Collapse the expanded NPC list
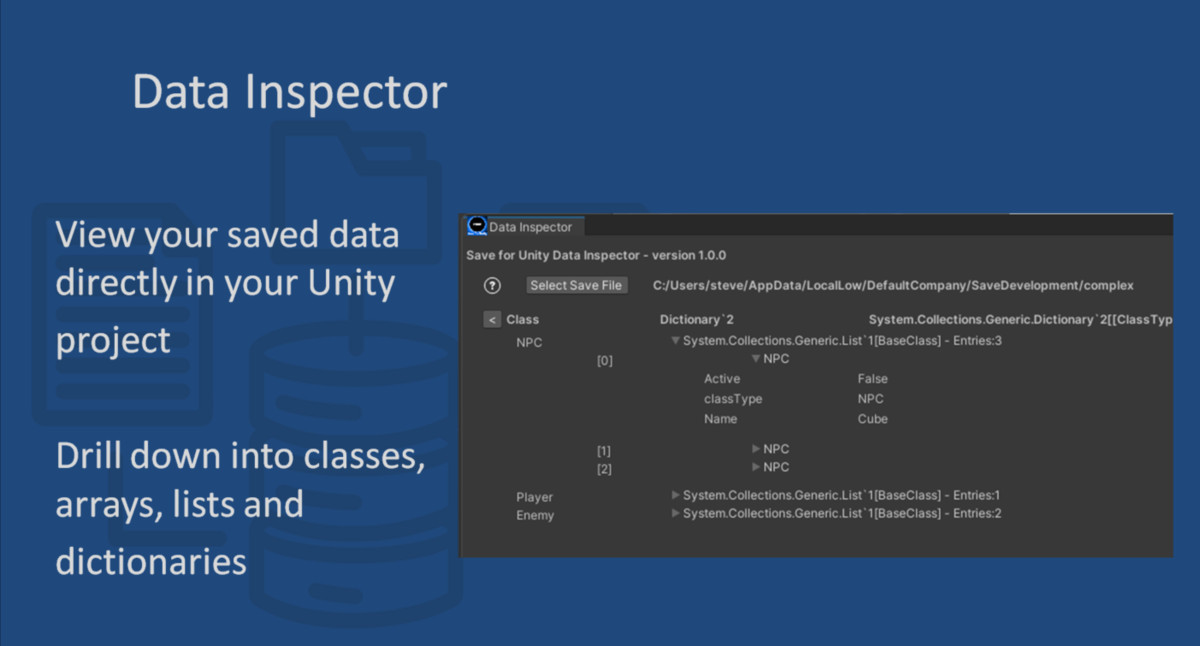The height and width of the screenshot is (646, 1200). (x=676, y=340)
